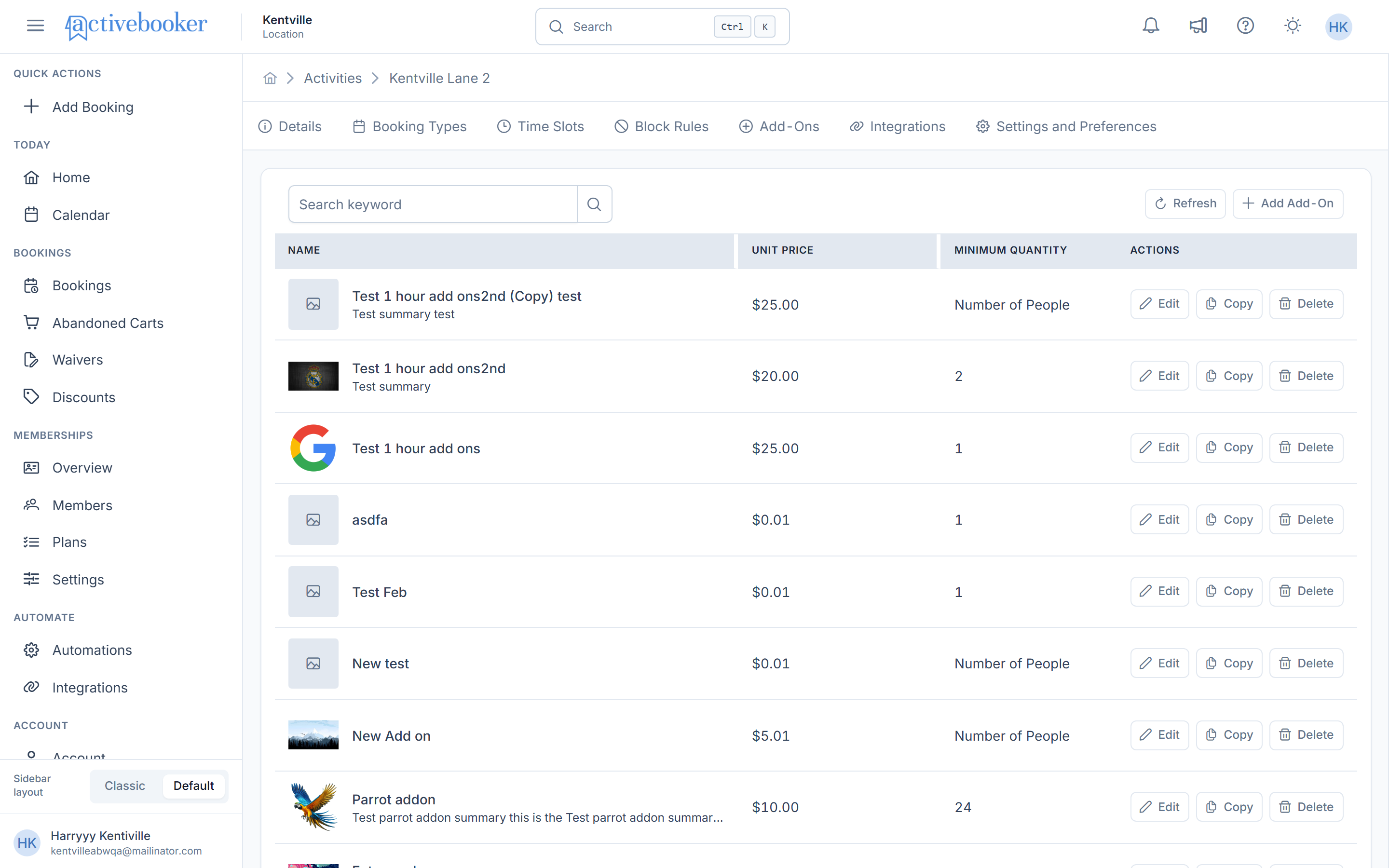Image resolution: width=1389 pixels, height=868 pixels.
Task: Switch to the Integrations tab
Action: tap(897, 126)
